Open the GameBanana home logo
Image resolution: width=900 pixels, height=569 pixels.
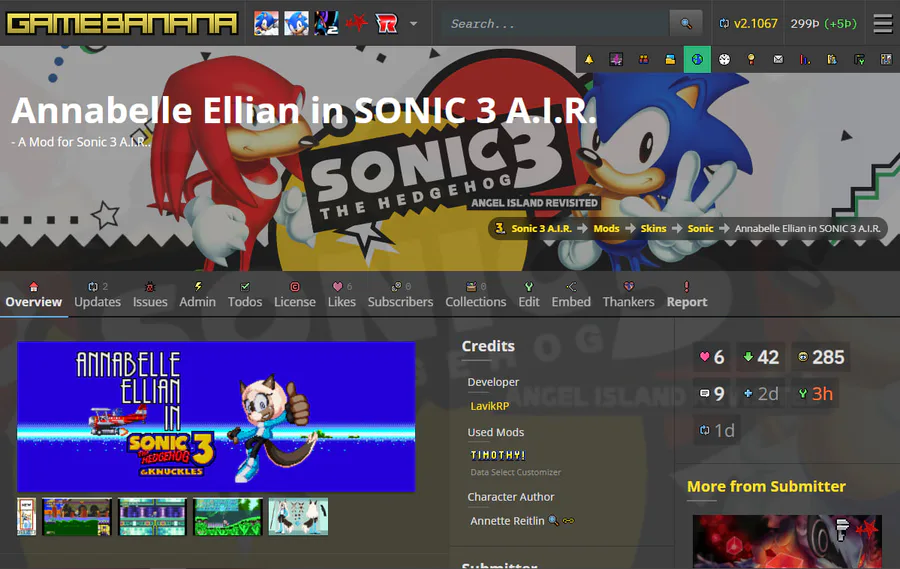[121, 24]
